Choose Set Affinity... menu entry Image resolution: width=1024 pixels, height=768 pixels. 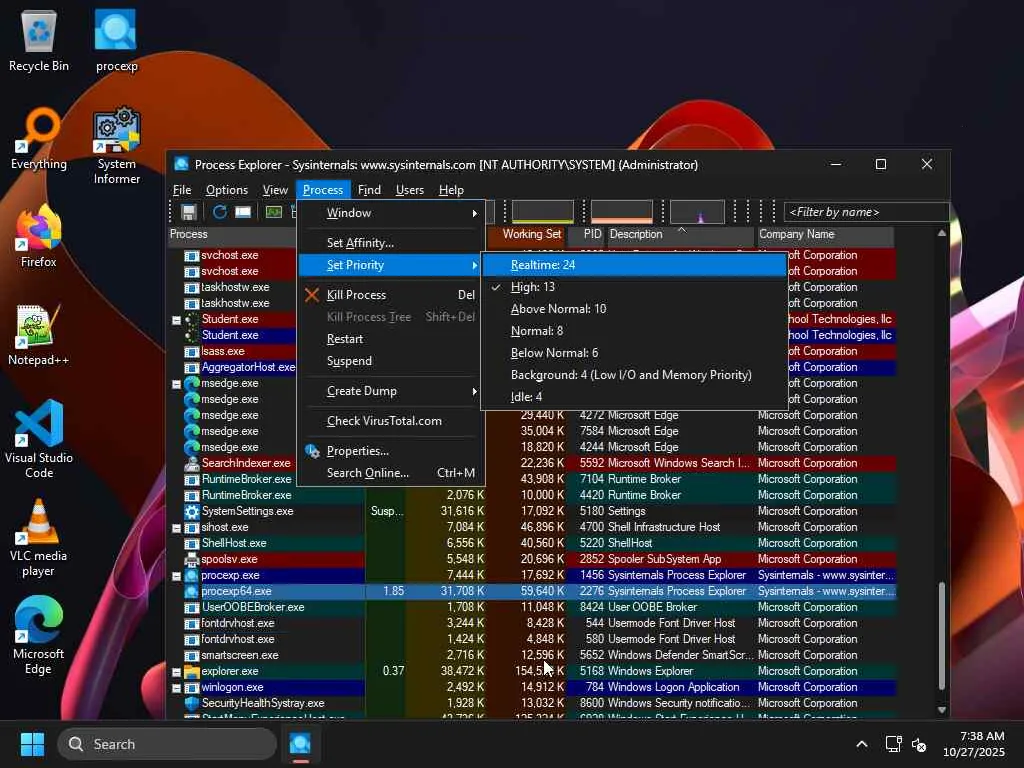(391, 243)
